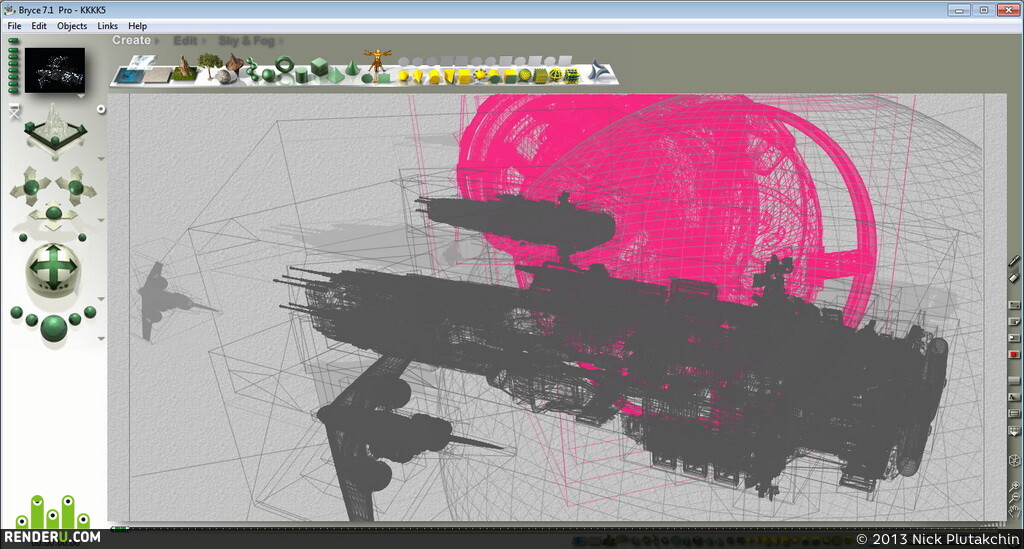Screen dimensions: 1024x549
Task: Open the Edit menu
Action: [39, 26]
